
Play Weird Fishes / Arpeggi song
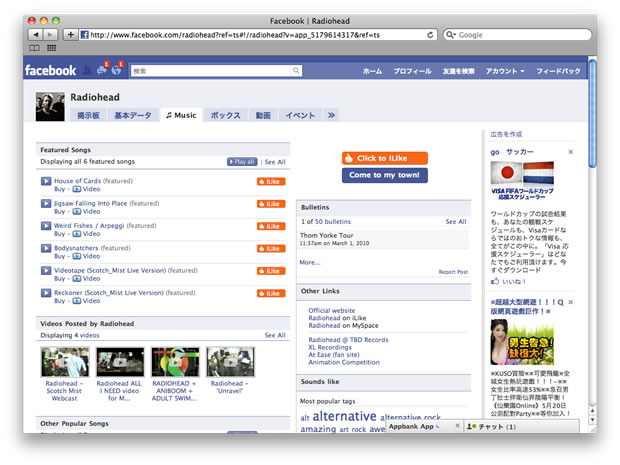[x=46, y=226]
